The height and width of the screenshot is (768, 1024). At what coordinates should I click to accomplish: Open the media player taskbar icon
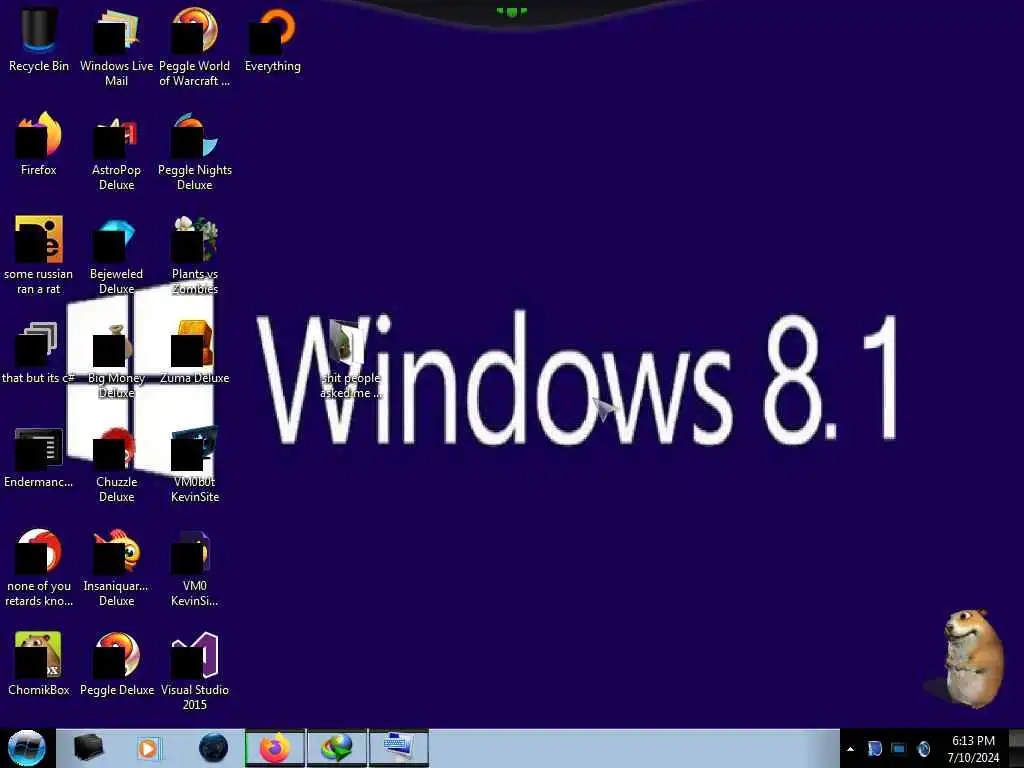[149, 748]
